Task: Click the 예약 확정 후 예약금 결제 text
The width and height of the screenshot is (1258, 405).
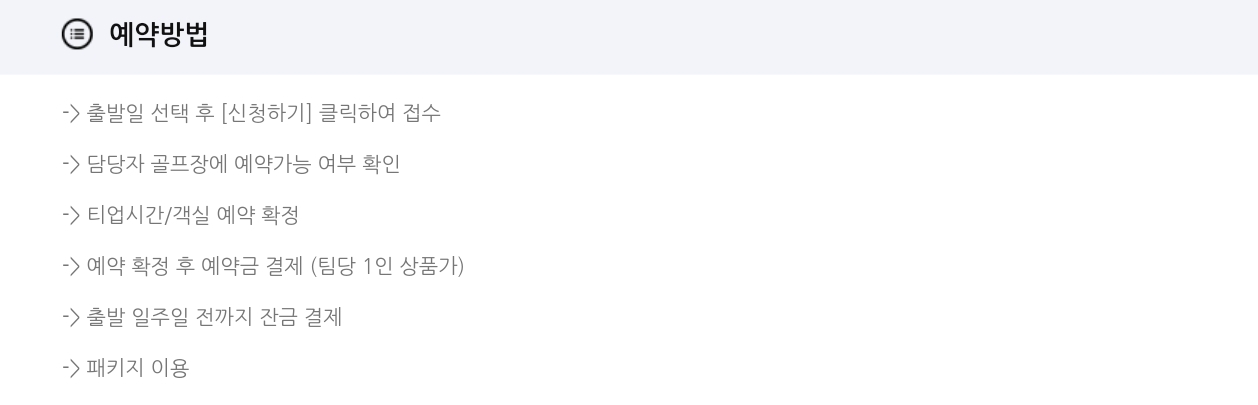Action: [195, 267]
